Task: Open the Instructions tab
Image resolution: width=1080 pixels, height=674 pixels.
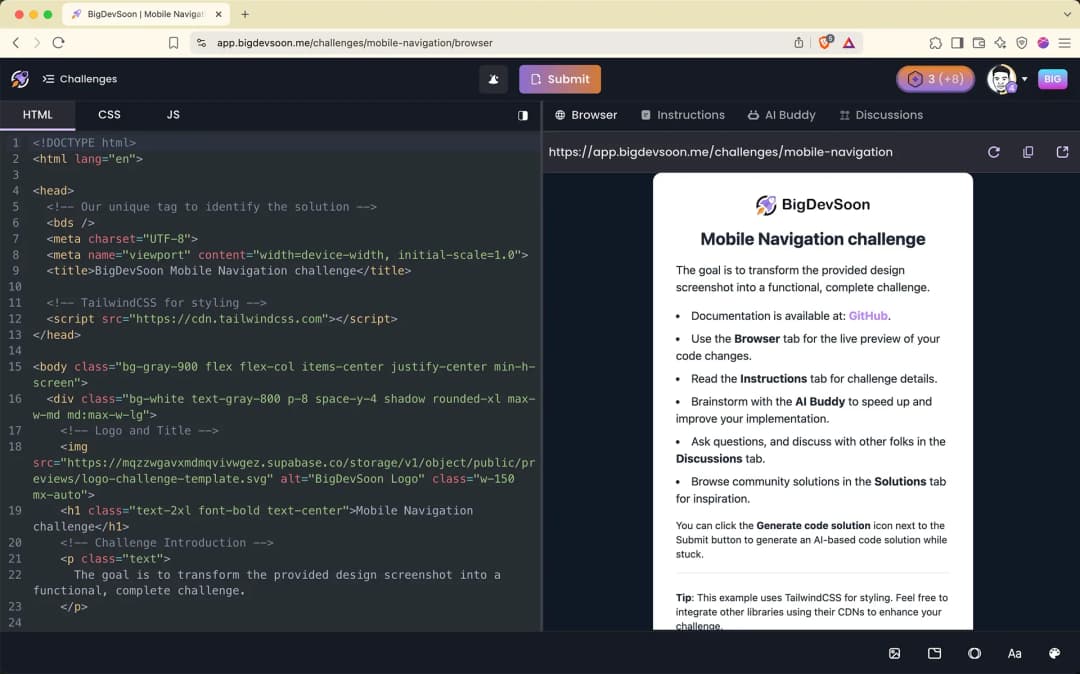Action: (x=683, y=115)
